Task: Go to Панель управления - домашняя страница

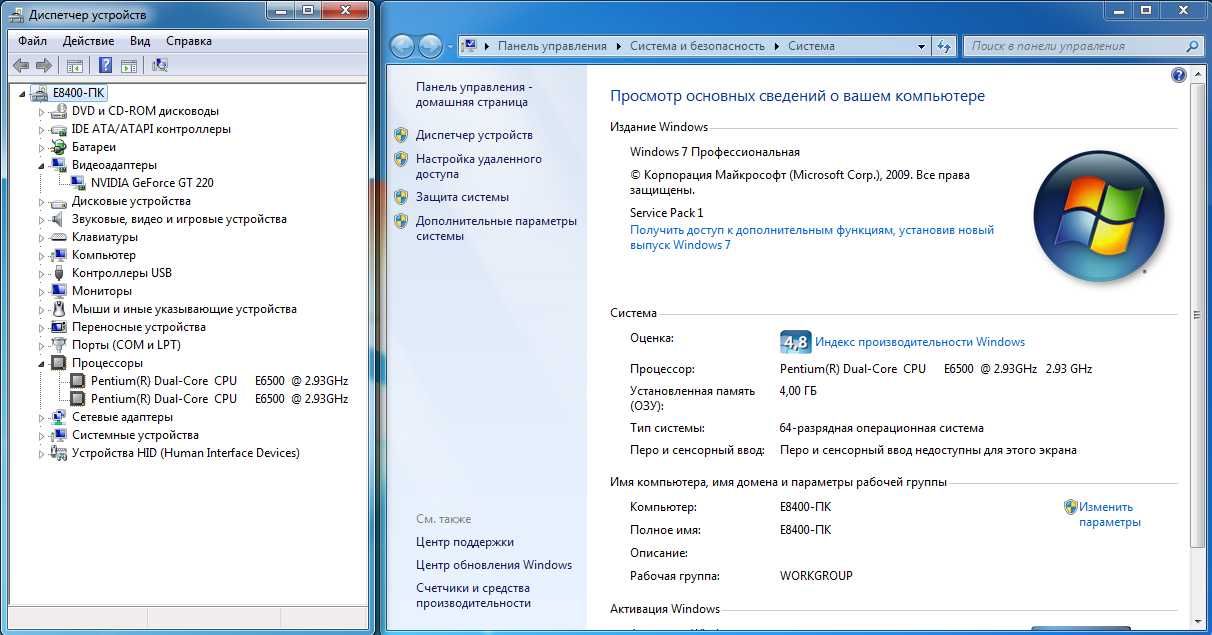Action: pyautogui.click(x=474, y=94)
